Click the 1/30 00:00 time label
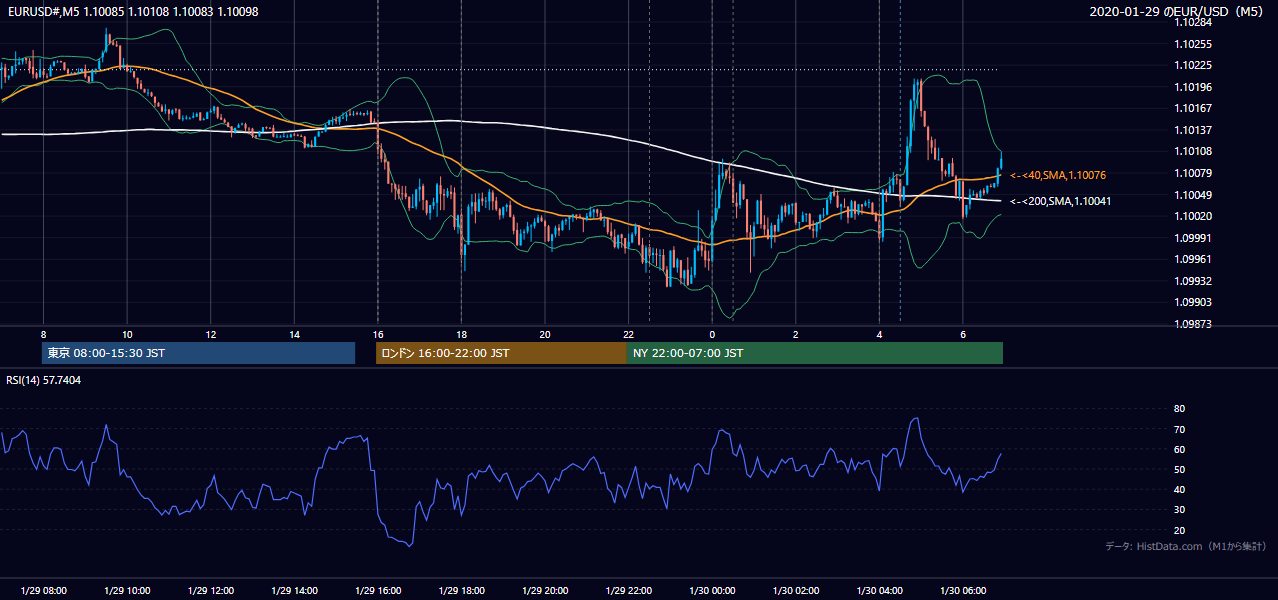 (712, 591)
